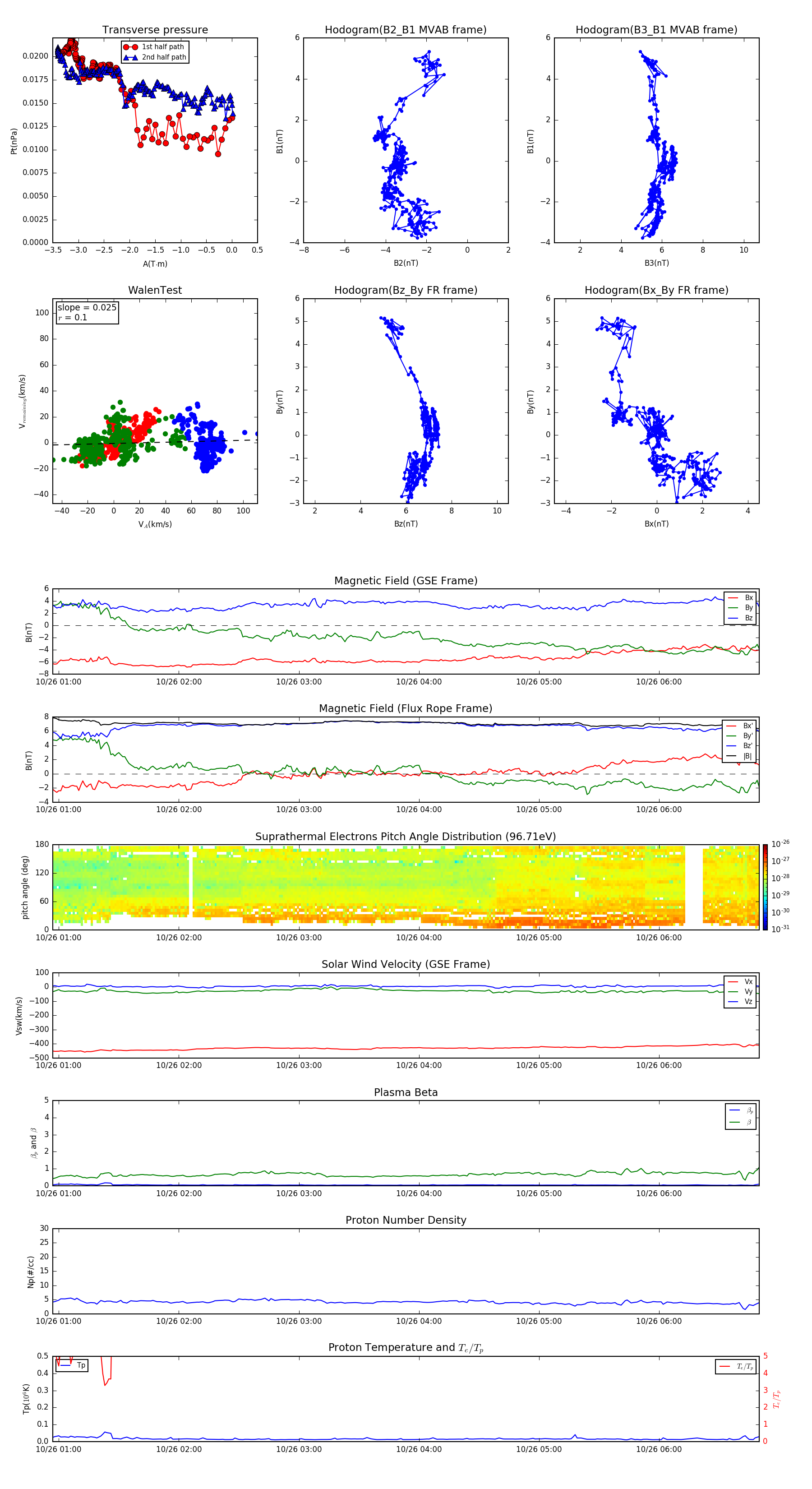Screen dimensions: 812x1489
Task: Select 'Bz' in the GSE magnetic field legend
Action: pos(740,618)
